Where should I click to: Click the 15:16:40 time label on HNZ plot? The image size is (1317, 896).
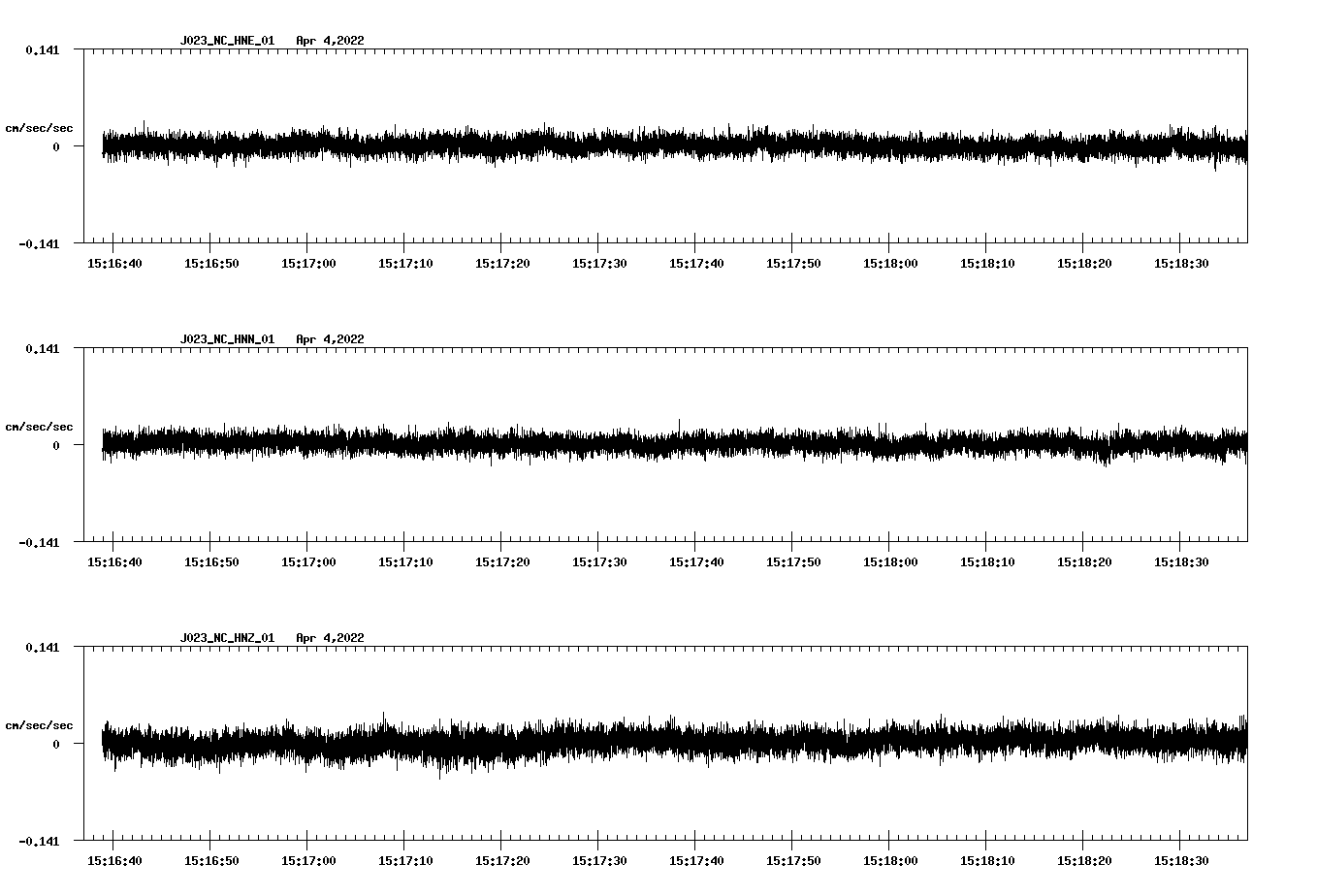point(114,861)
